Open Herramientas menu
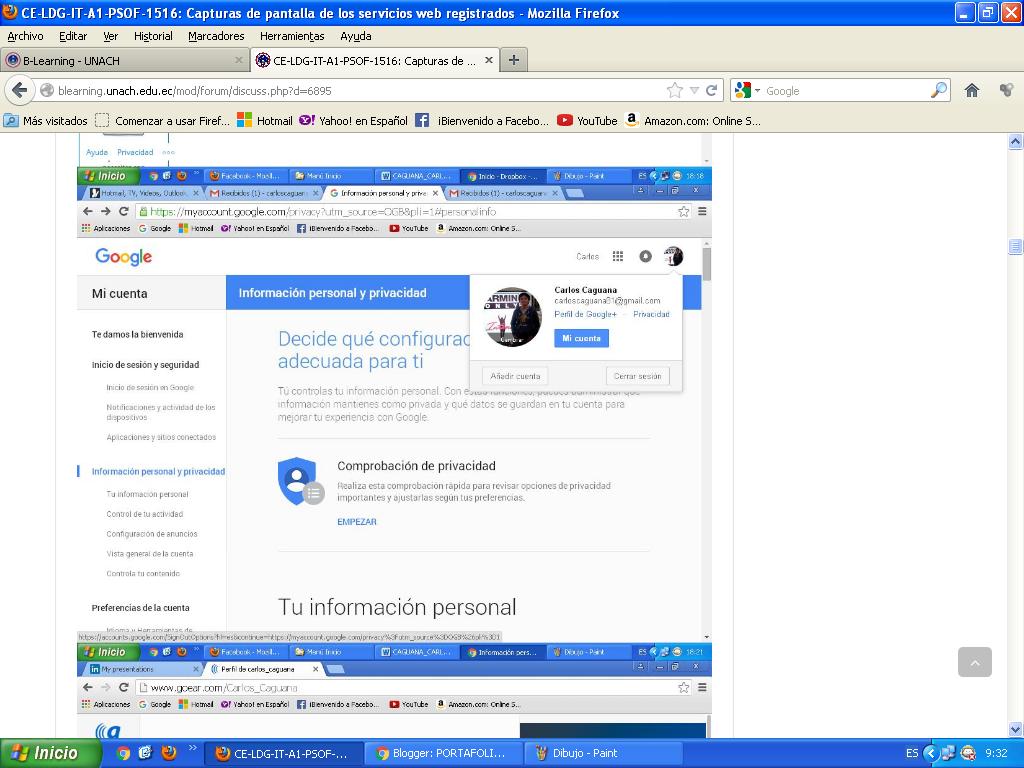Viewport: 1024px width, 768px height. [292, 36]
